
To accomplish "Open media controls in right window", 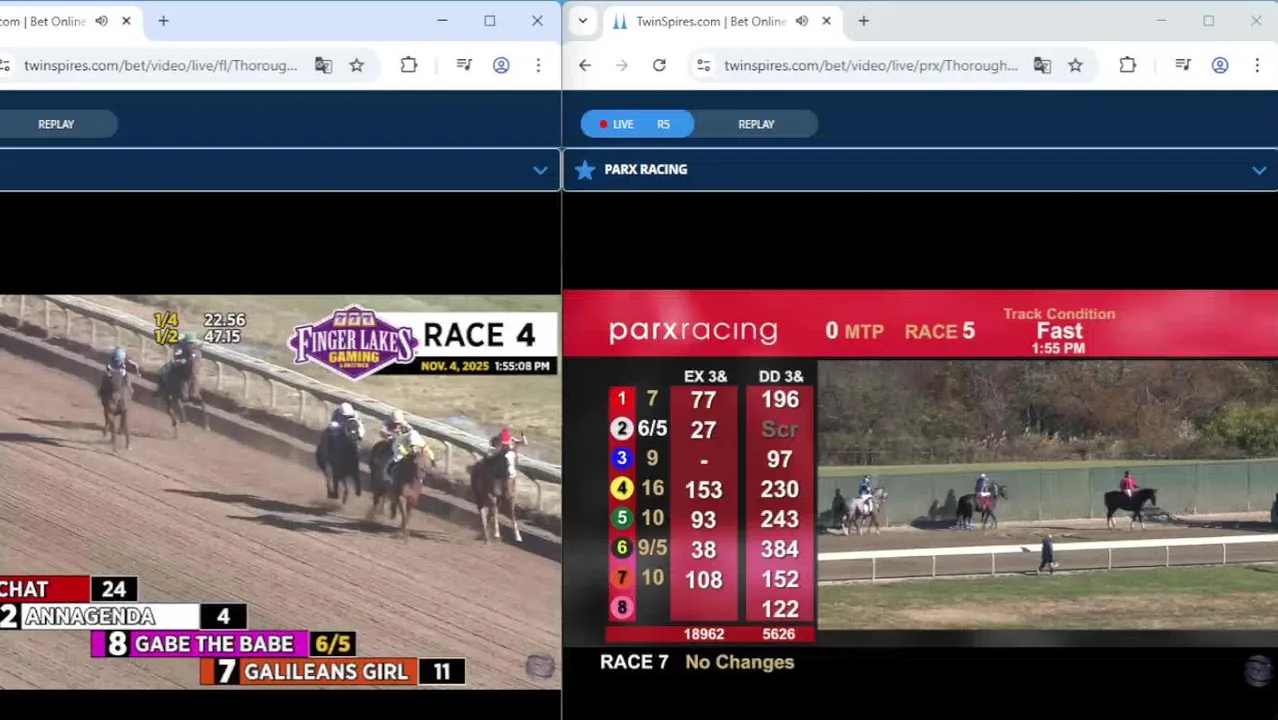I will pyautogui.click(x=1183, y=65).
